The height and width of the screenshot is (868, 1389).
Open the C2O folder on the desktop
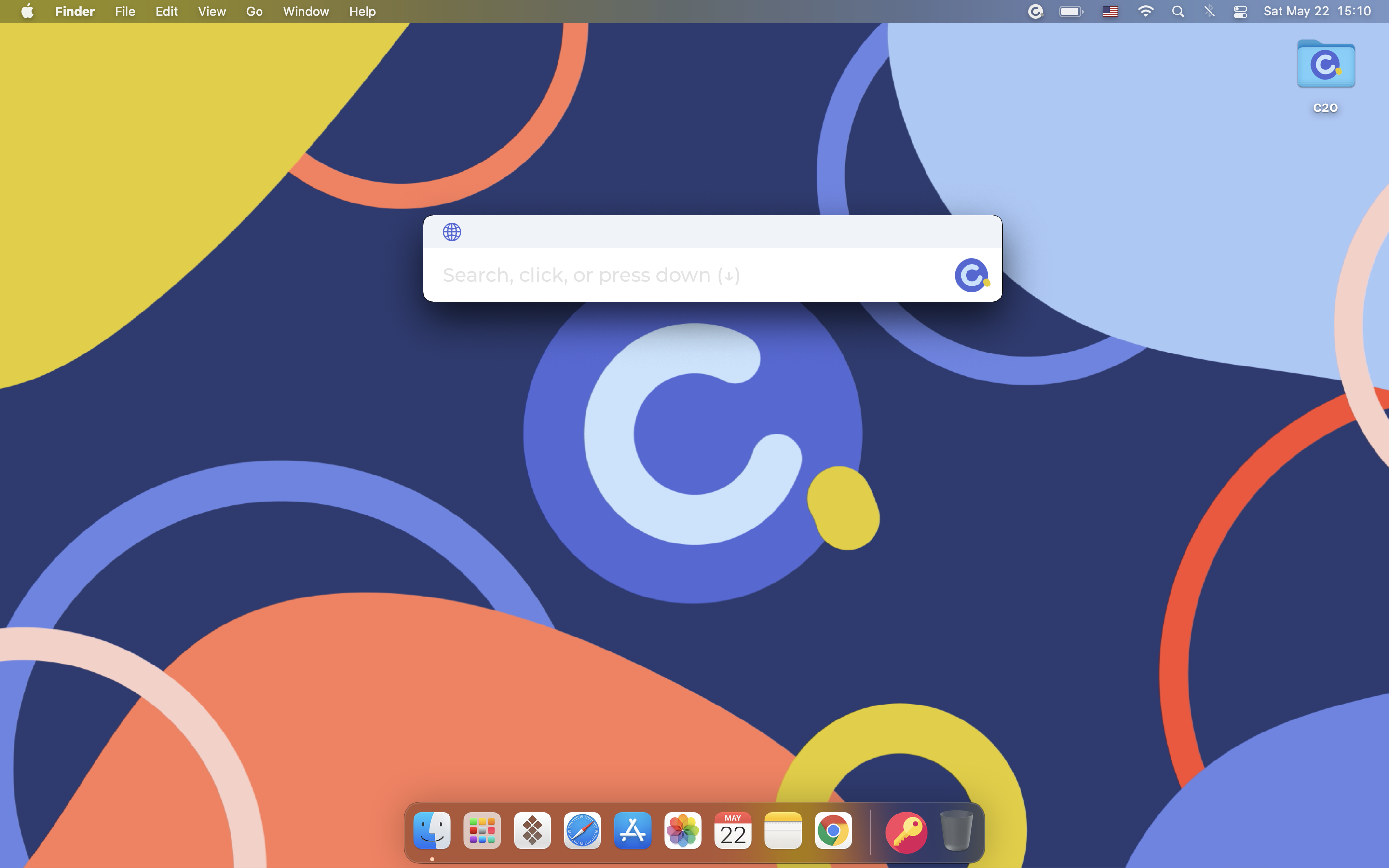(x=1325, y=65)
